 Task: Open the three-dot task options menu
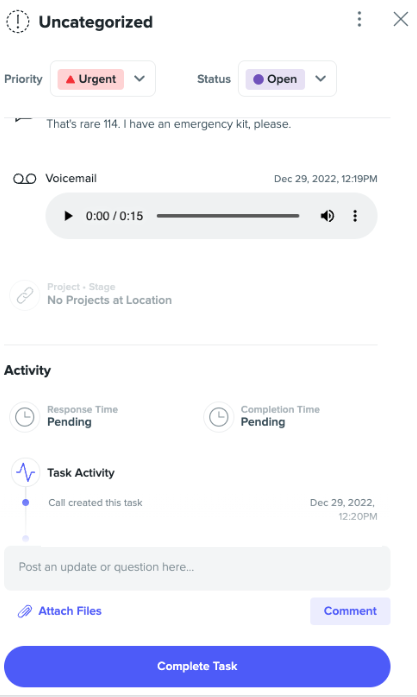(359, 19)
